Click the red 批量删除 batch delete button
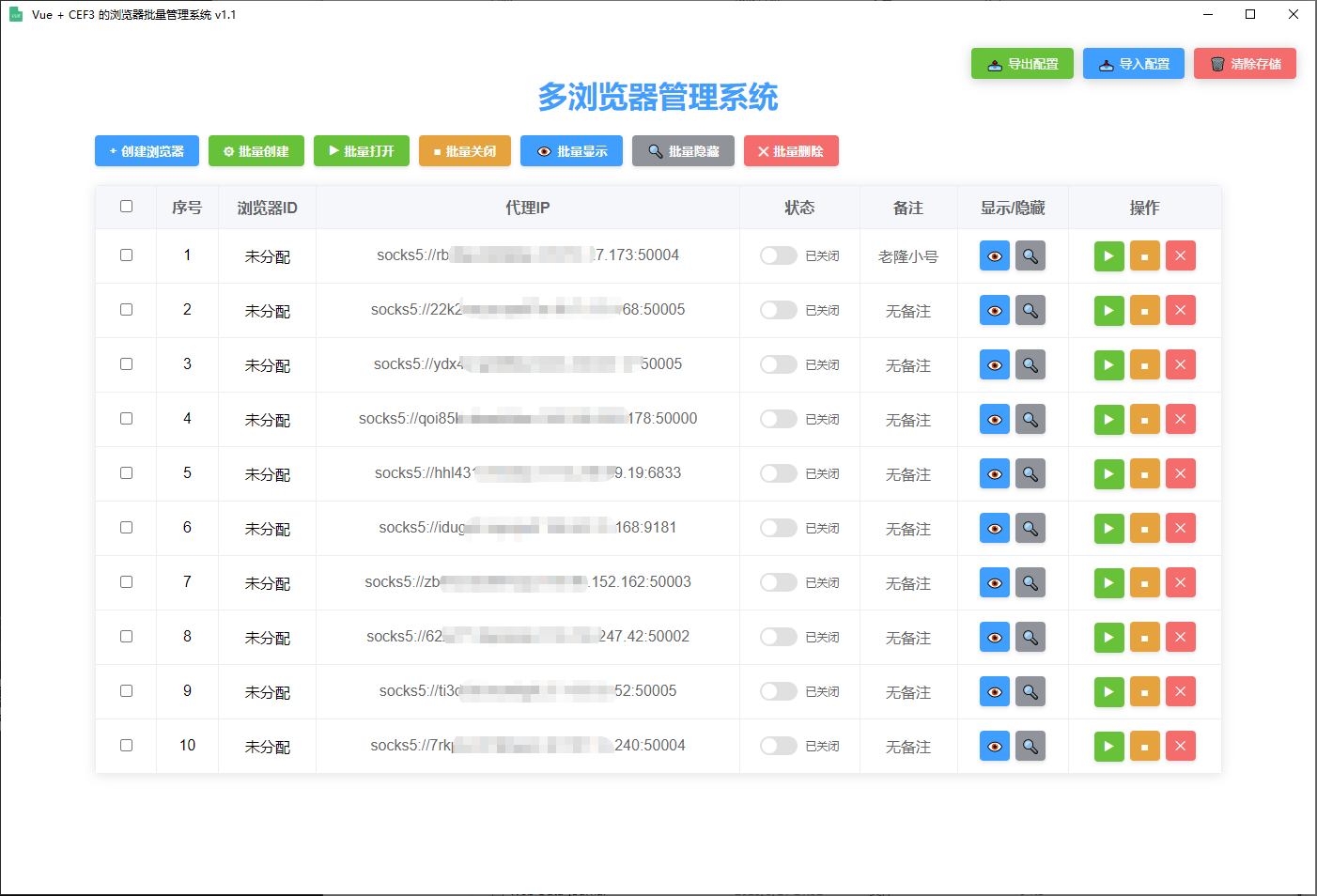This screenshot has height=896, width=1317. [790, 151]
